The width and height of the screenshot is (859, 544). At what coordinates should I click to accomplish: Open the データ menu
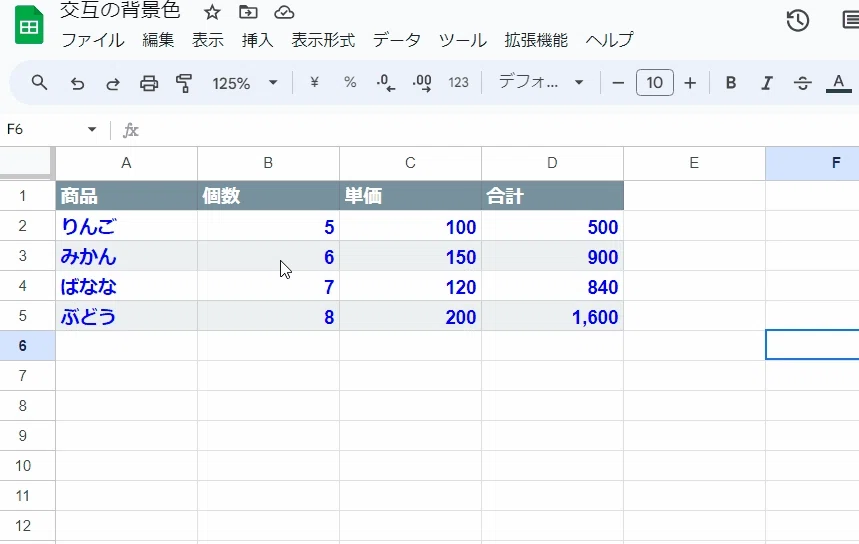(397, 40)
